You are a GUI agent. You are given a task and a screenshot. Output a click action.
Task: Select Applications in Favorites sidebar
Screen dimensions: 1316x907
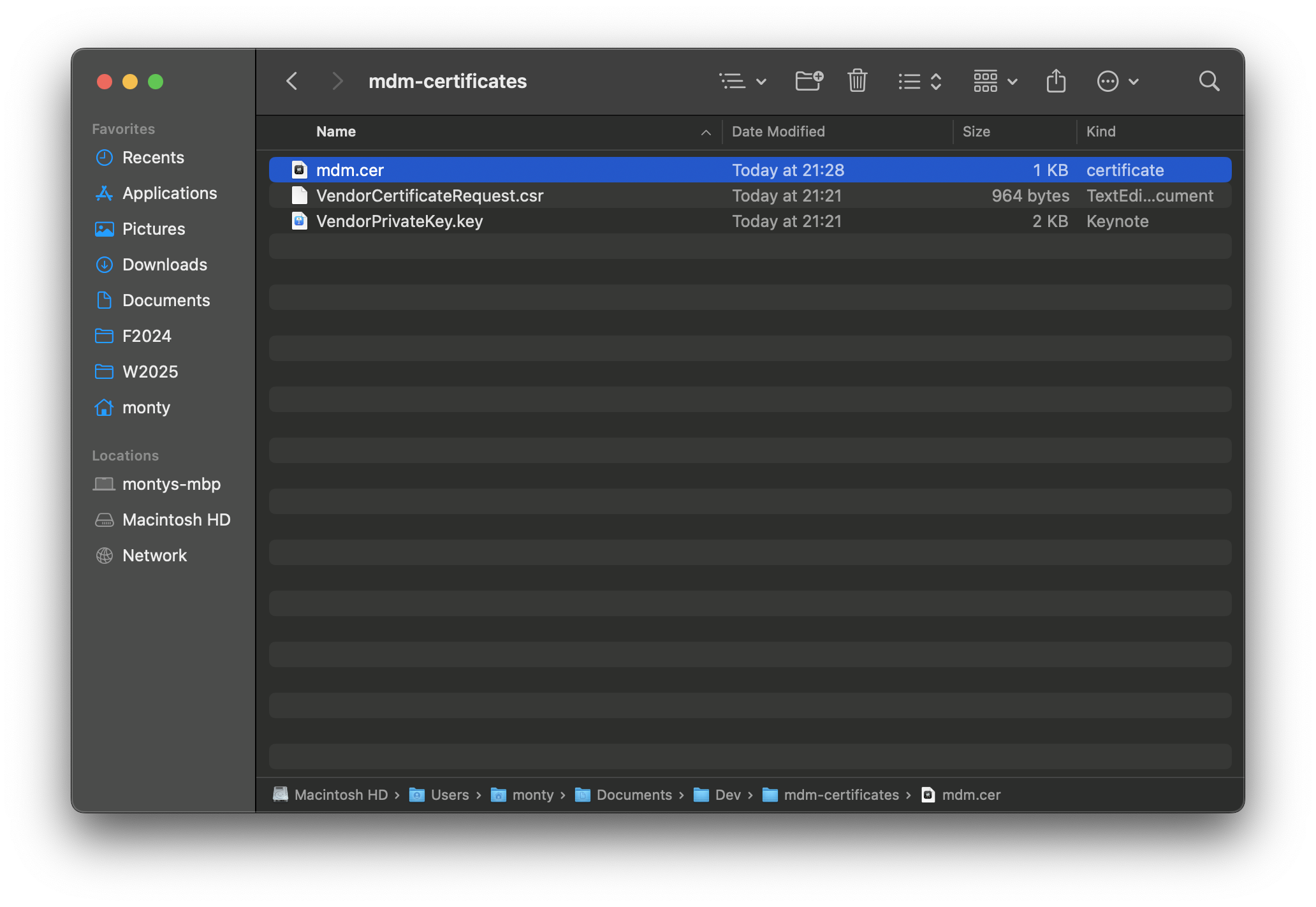(169, 193)
